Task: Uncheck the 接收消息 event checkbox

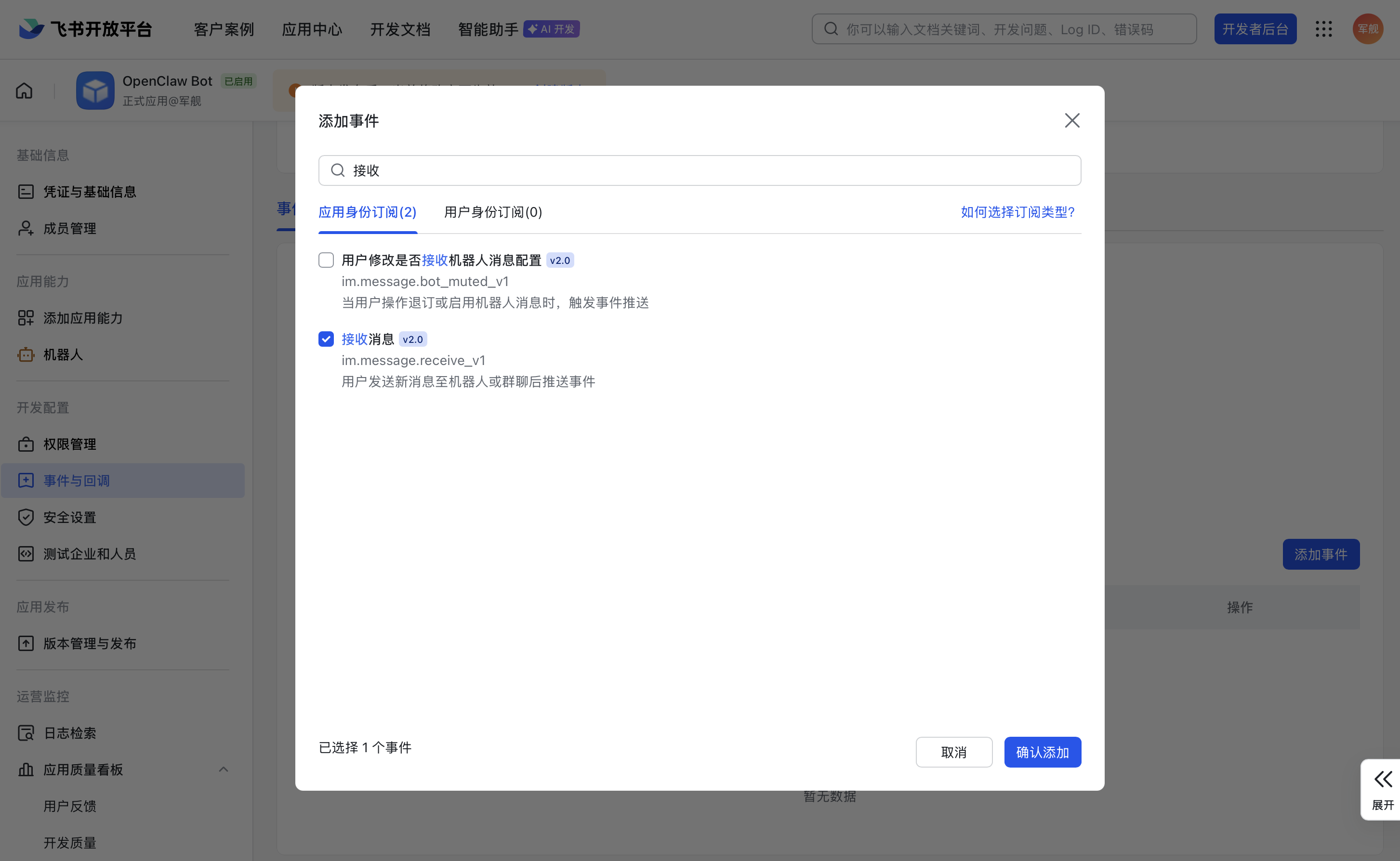Action: [x=326, y=339]
